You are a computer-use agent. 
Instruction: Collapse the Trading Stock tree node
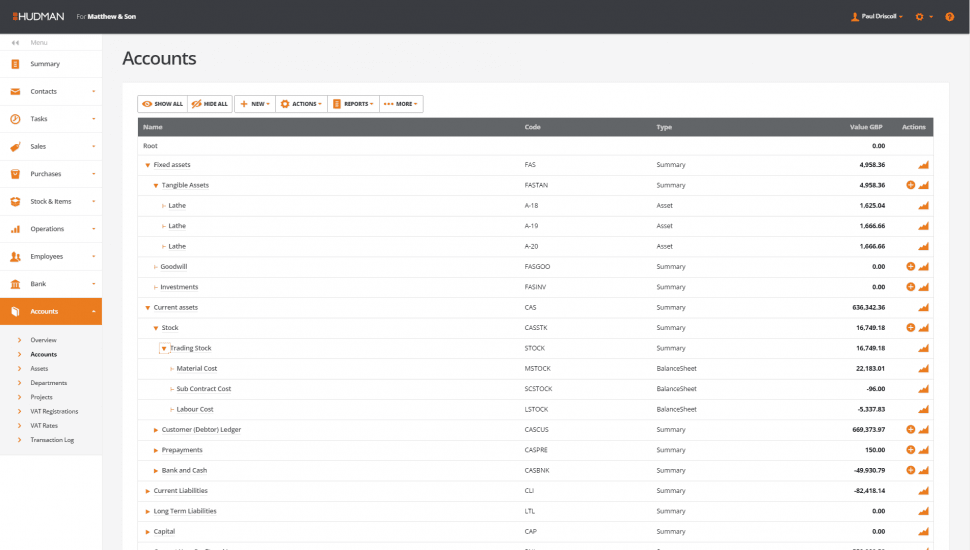coord(163,349)
